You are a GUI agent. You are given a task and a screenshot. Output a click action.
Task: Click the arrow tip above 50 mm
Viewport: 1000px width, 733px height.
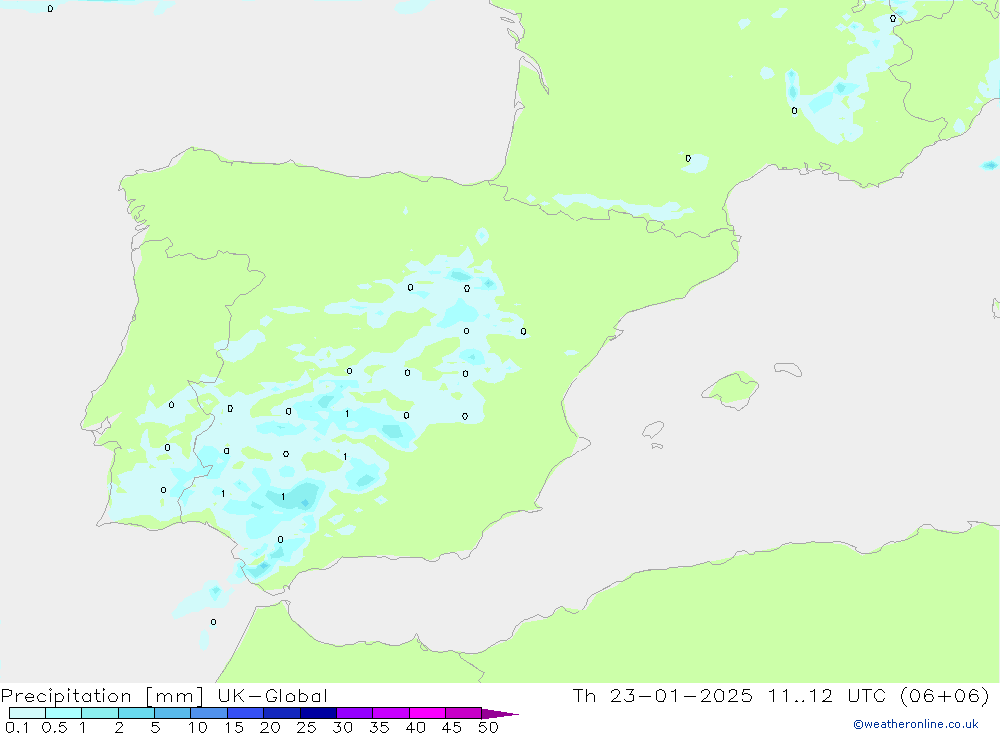[499, 714]
